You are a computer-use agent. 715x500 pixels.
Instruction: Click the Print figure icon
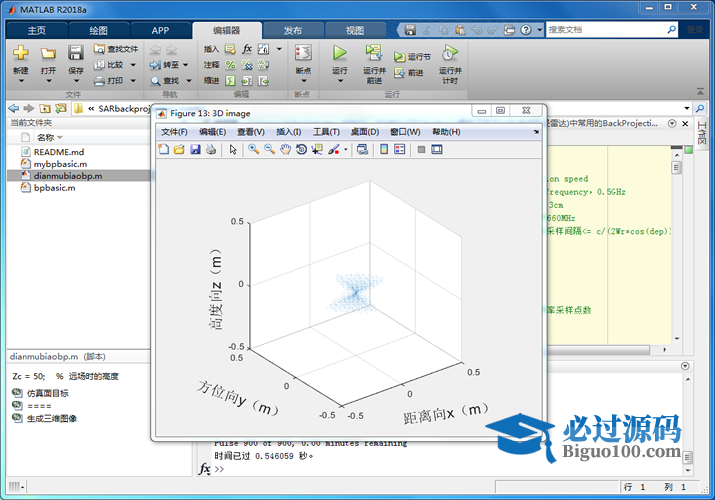pos(210,150)
